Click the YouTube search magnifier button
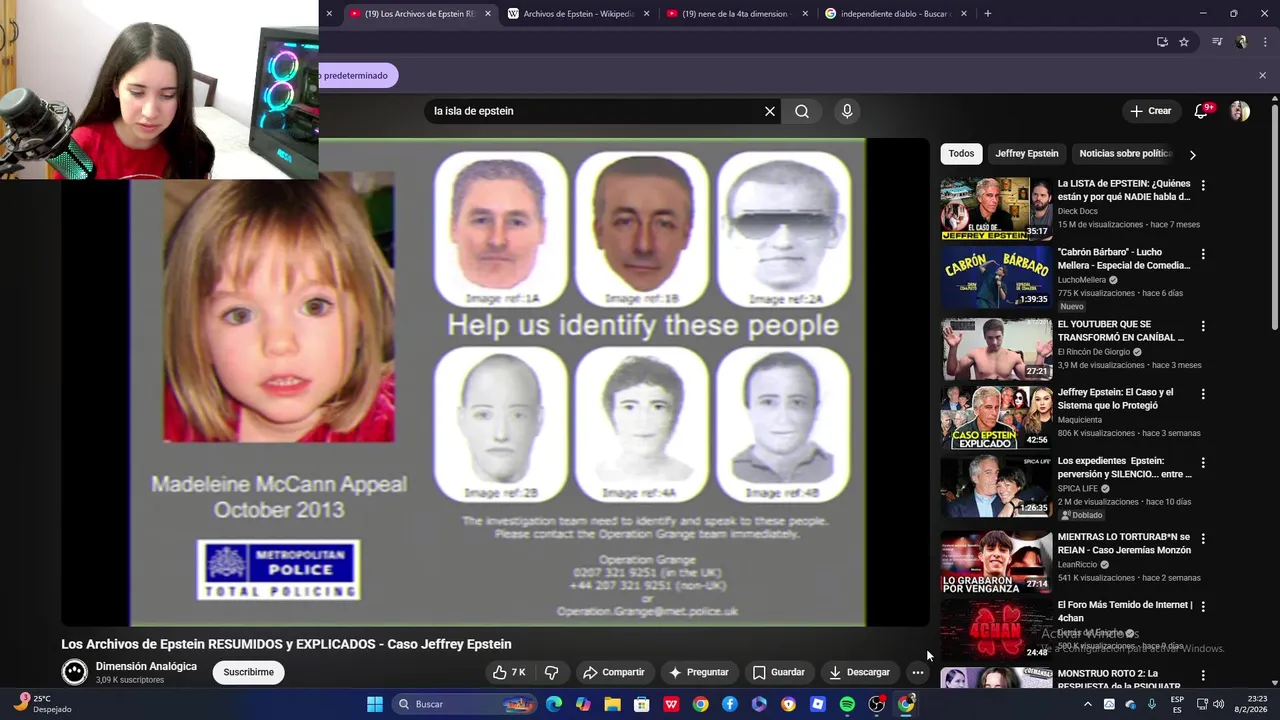Screen dimensions: 1280x720 (x=802, y=111)
